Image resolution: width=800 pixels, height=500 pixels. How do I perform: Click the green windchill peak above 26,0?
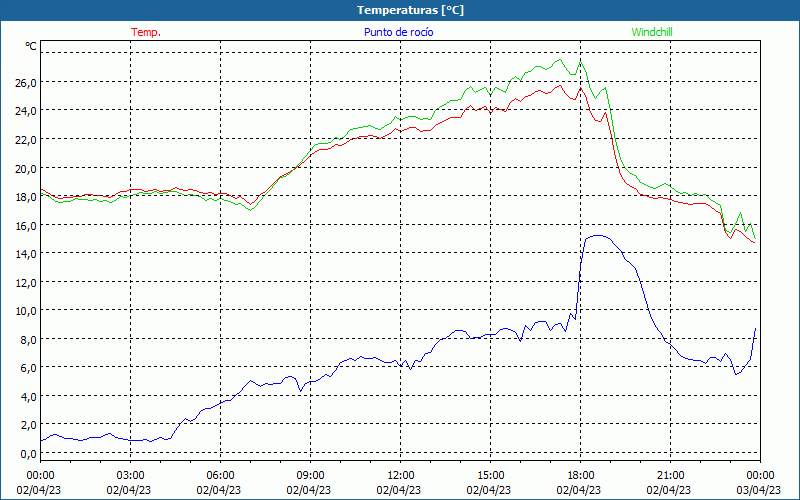[x=560, y=60]
